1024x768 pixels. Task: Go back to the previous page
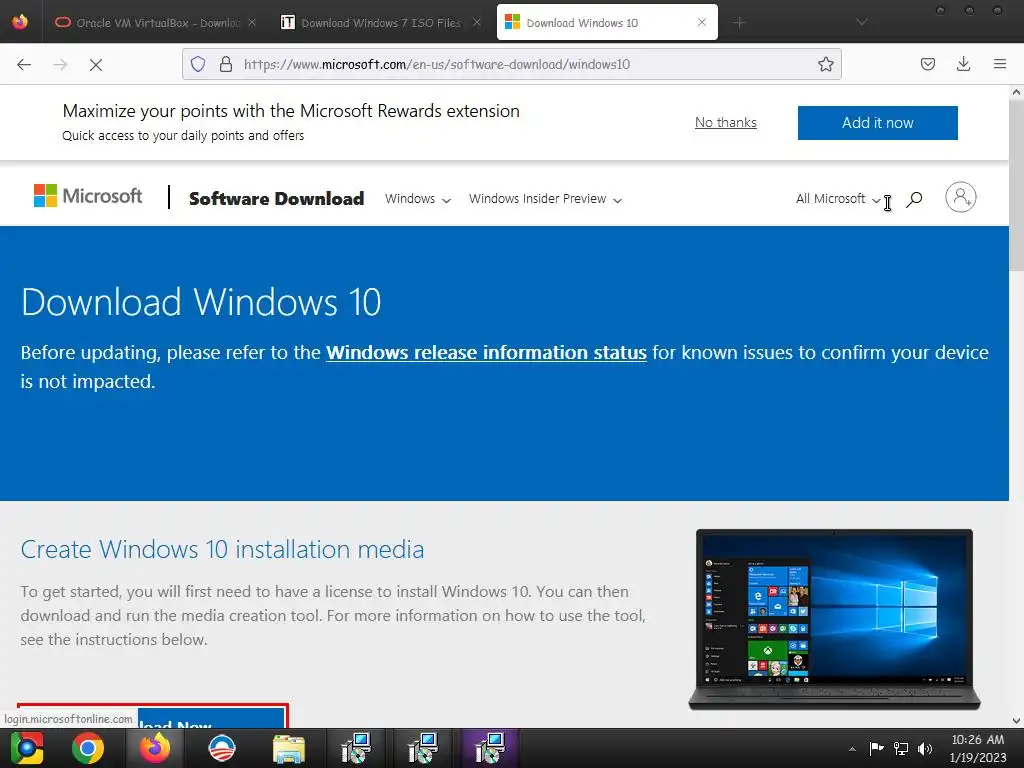point(24,64)
